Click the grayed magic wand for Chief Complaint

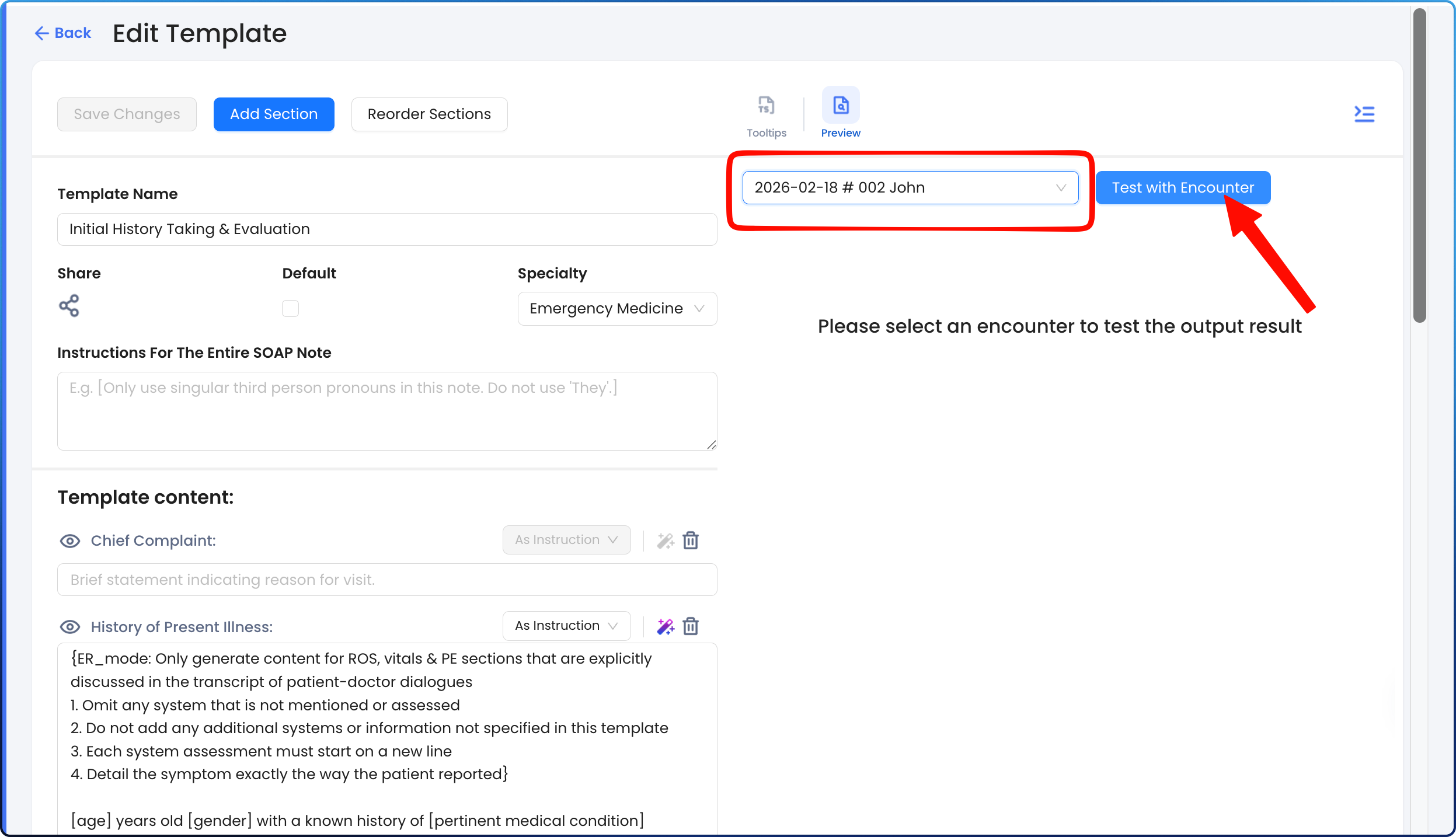coord(665,540)
